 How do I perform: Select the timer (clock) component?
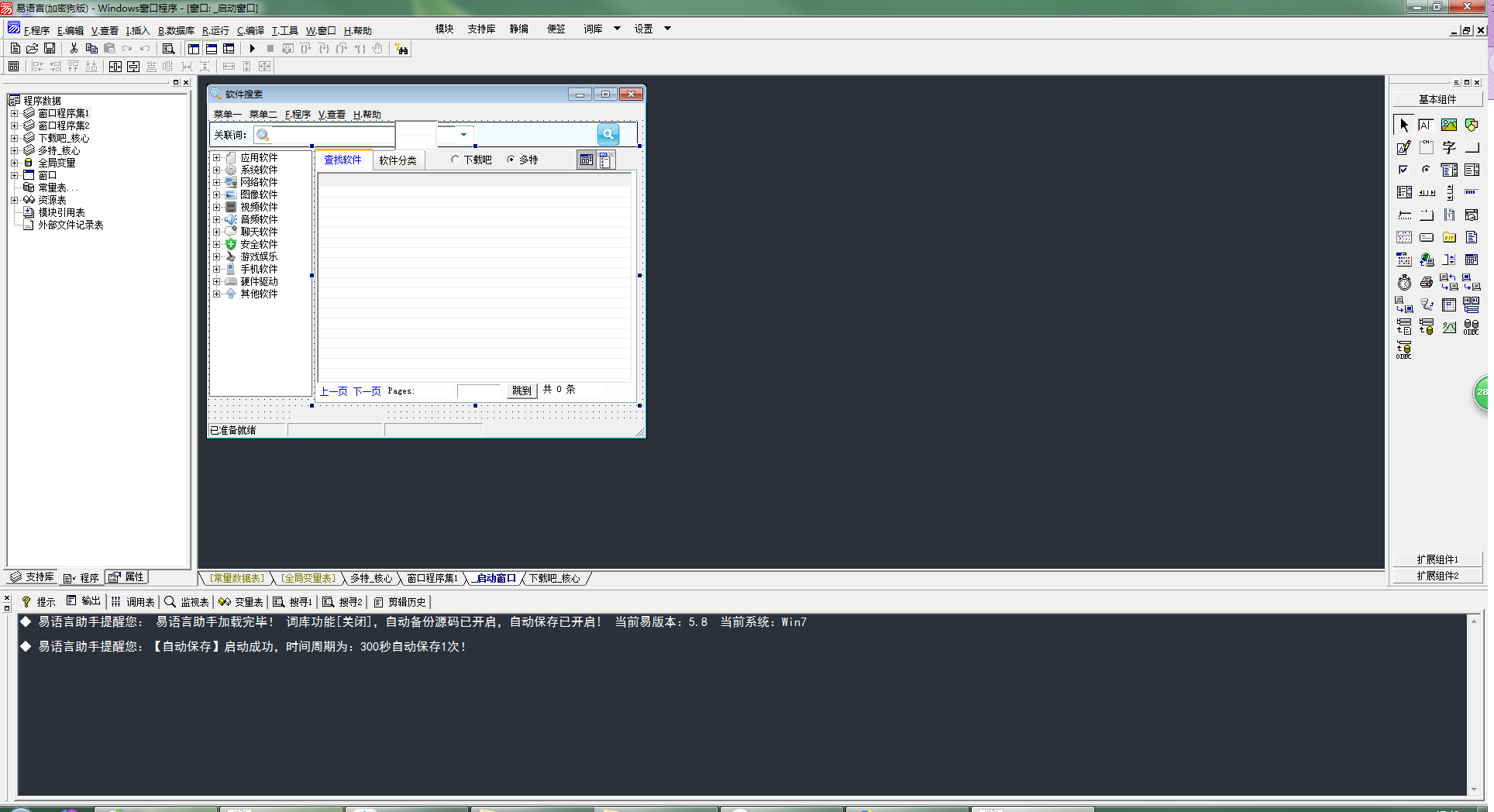click(1404, 283)
